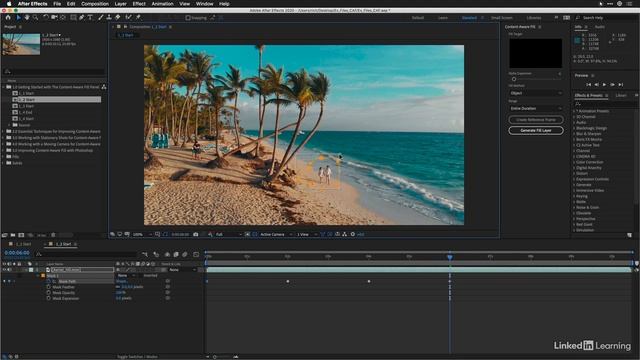
Task: Select the Rectangle shape tool
Action: pyautogui.click(x=73, y=18)
